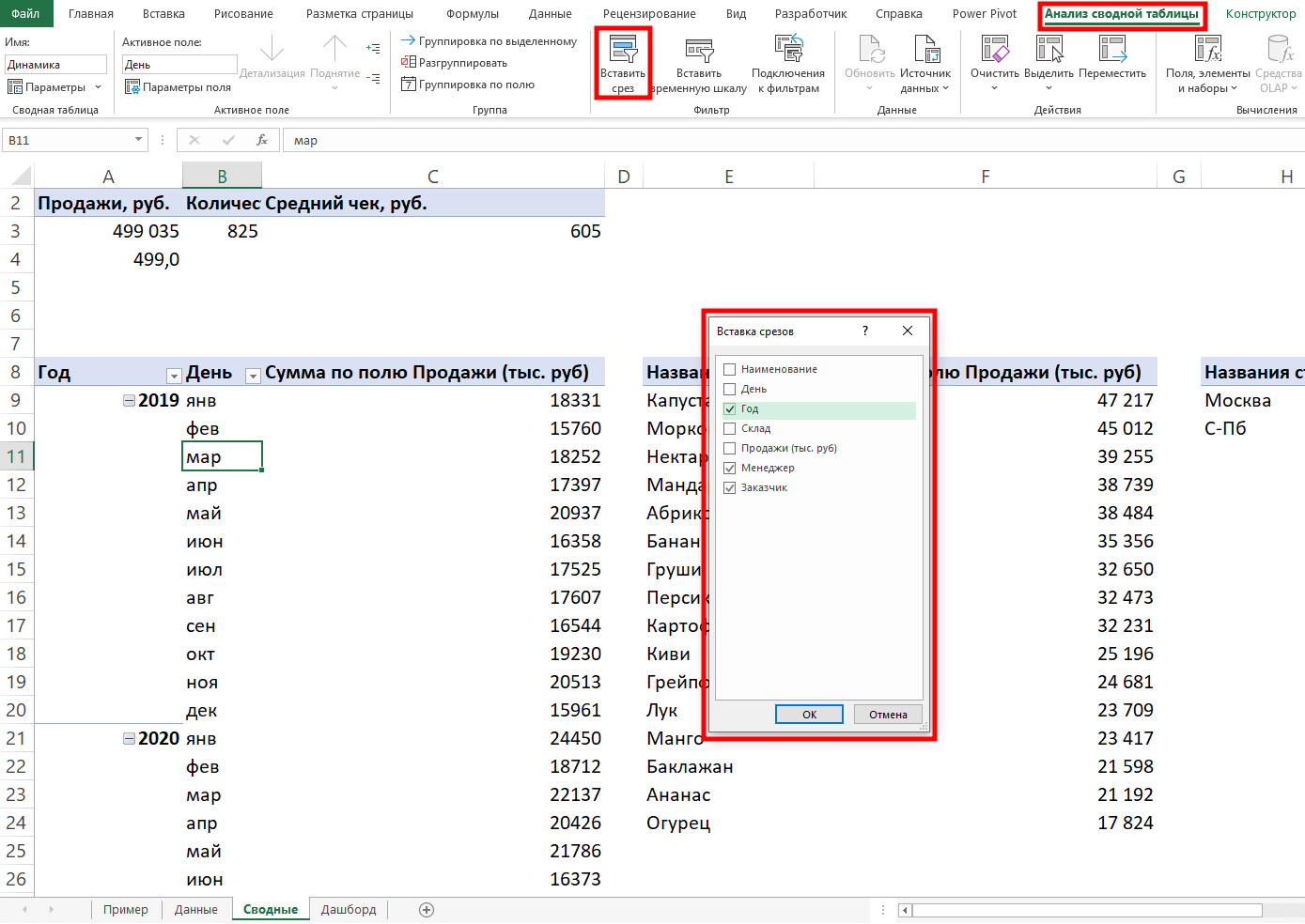Image resolution: width=1305 pixels, height=924 pixels.
Task: Click Отмена in the slicer dialog
Action: (888, 714)
